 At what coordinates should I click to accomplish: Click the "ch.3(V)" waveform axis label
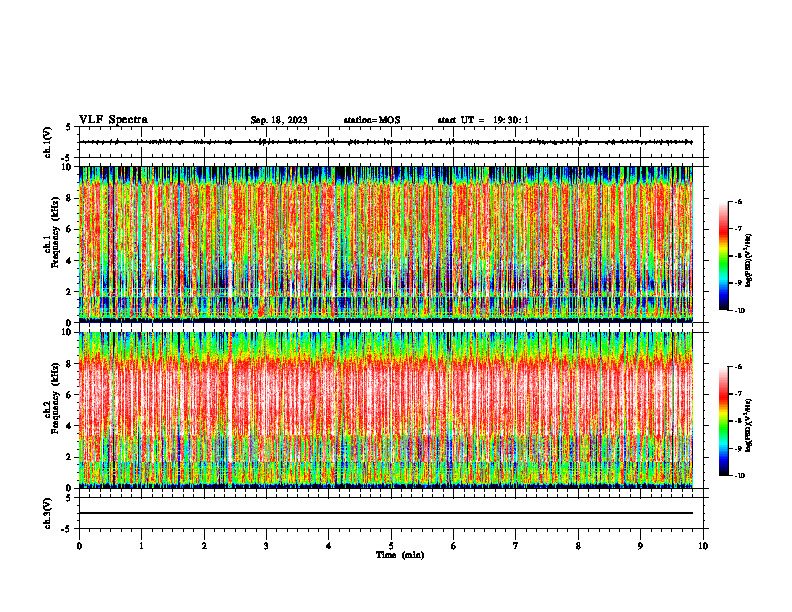coord(48,514)
